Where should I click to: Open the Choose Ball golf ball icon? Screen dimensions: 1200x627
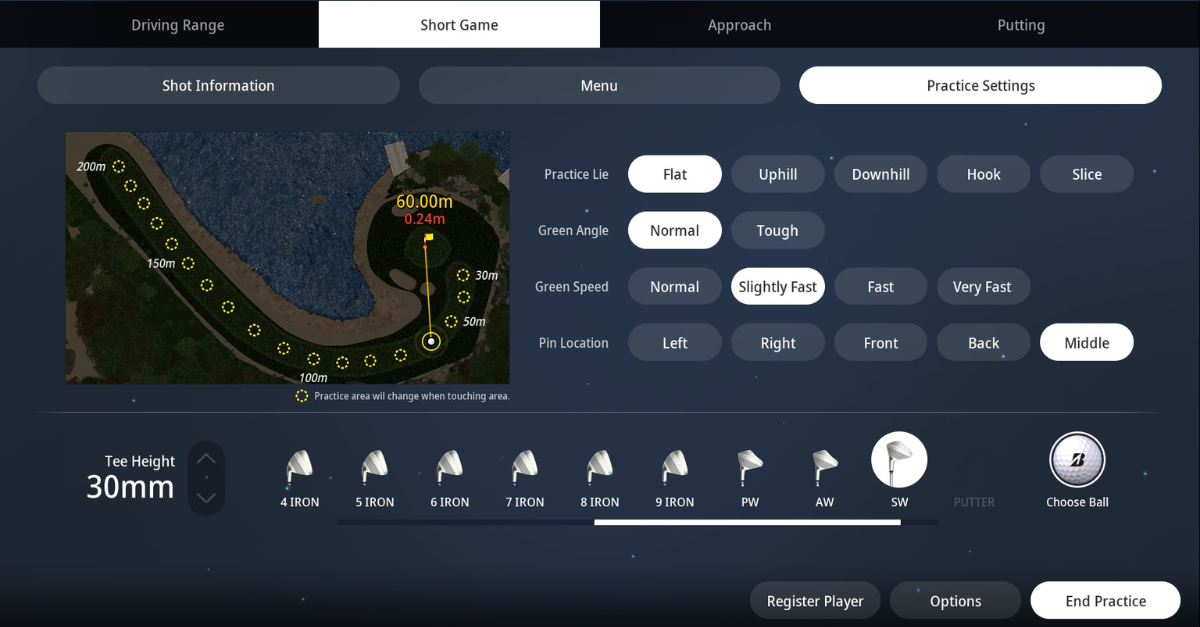pos(1077,461)
